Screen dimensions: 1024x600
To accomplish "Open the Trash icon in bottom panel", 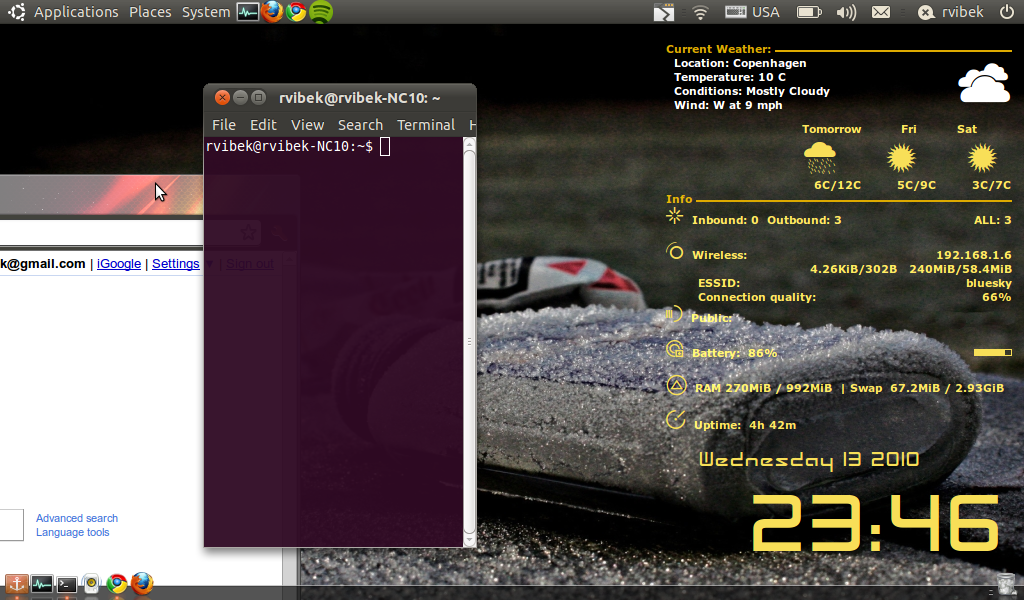I will (1006, 584).
